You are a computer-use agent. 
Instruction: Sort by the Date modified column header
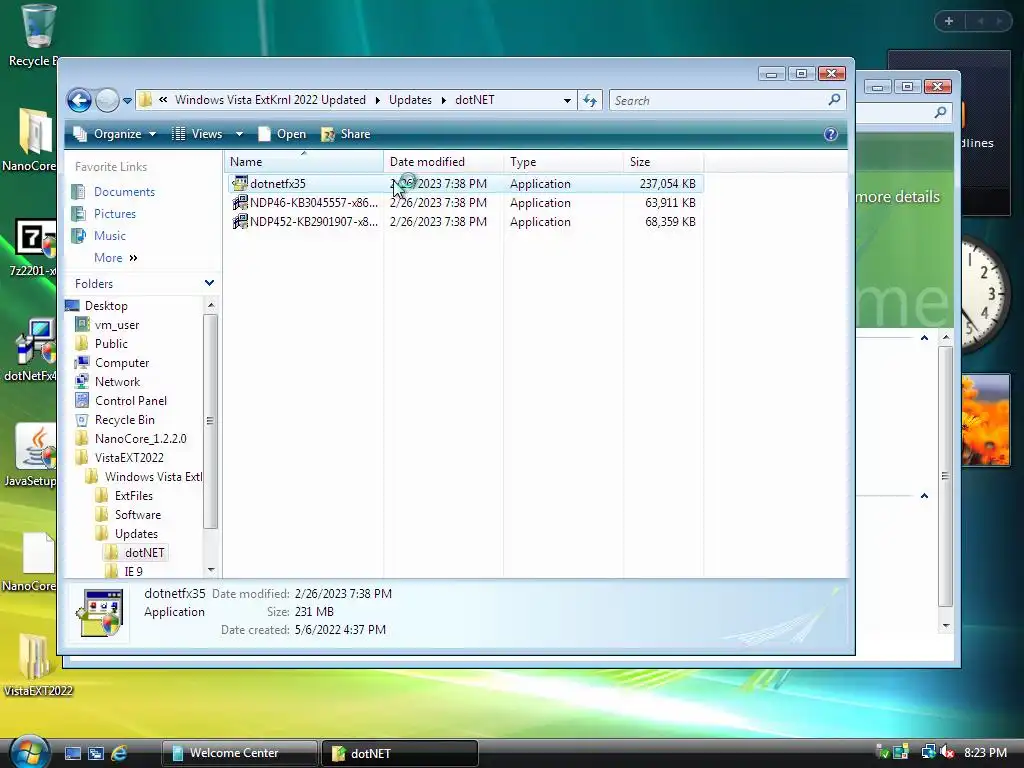click(x=443, y=162)
